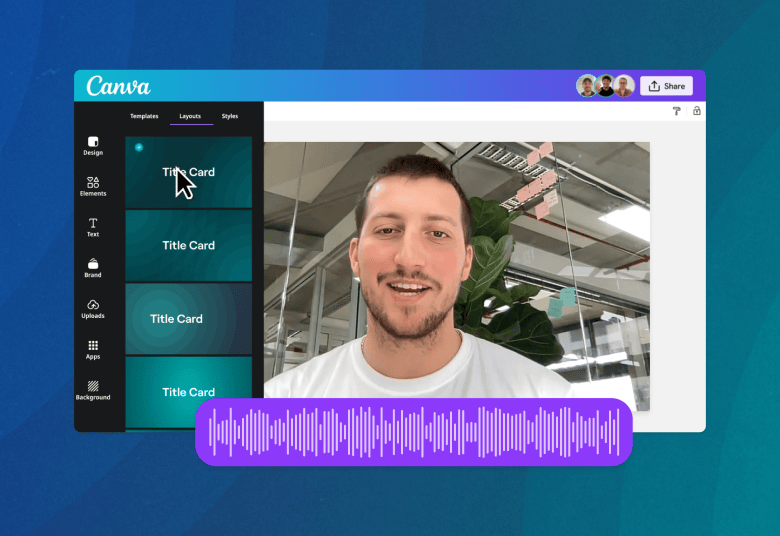Open the Uploads panel
This screenshot has height=536, width=780.
[93, 309]
